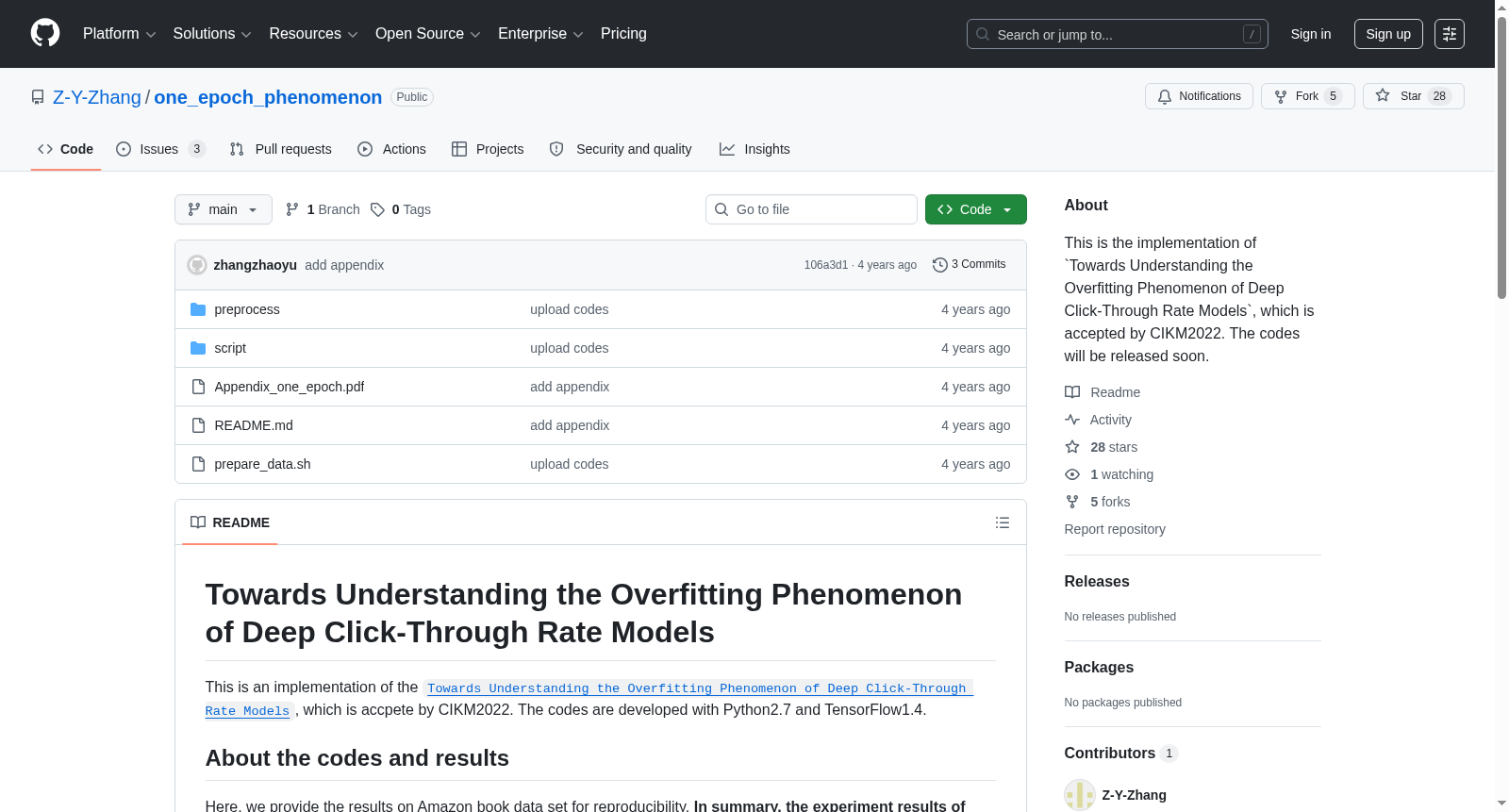
Task: Click the Go to file search field
Action: pos(811,209)
